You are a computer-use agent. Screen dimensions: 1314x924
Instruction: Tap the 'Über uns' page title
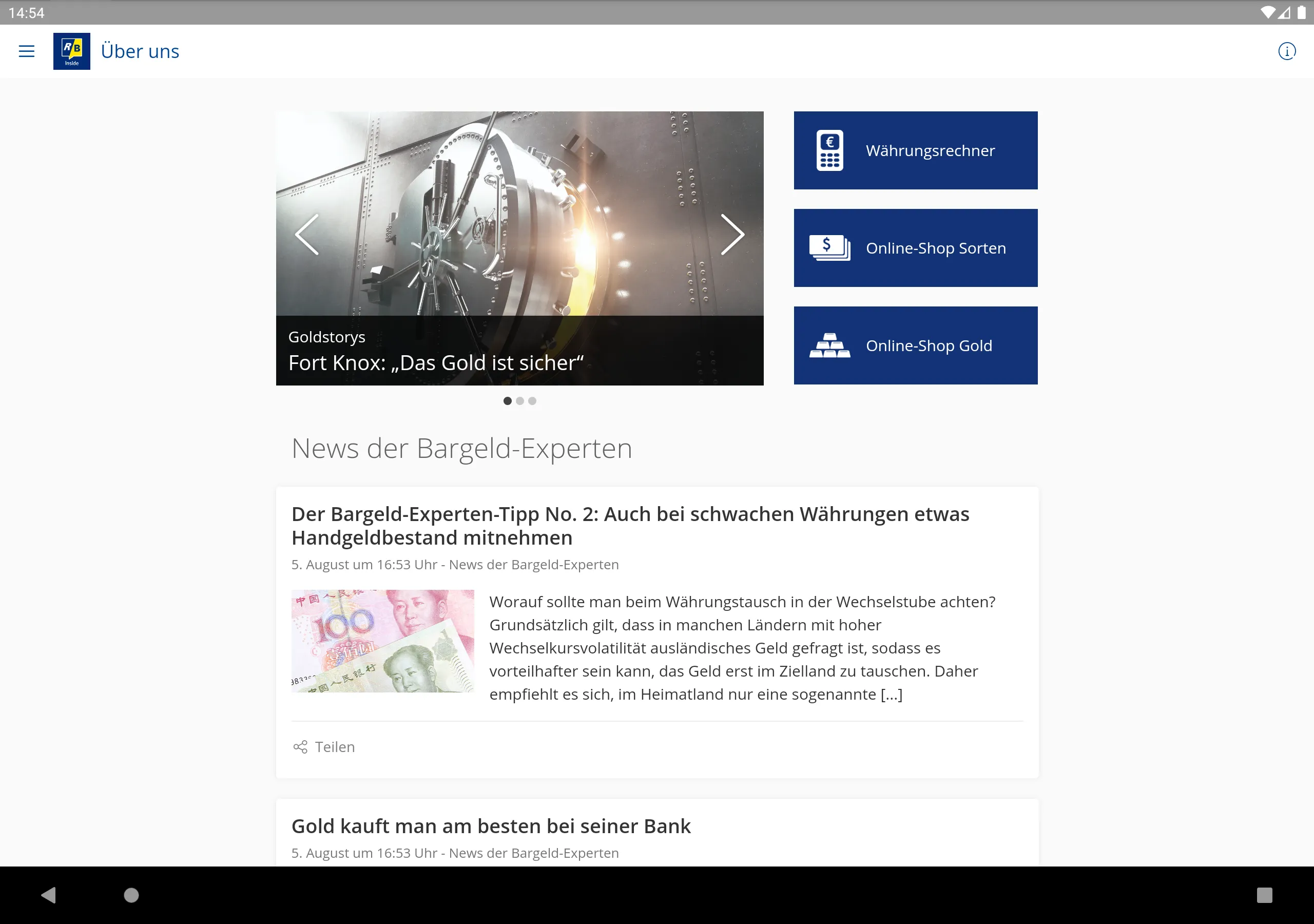[140, 51]
